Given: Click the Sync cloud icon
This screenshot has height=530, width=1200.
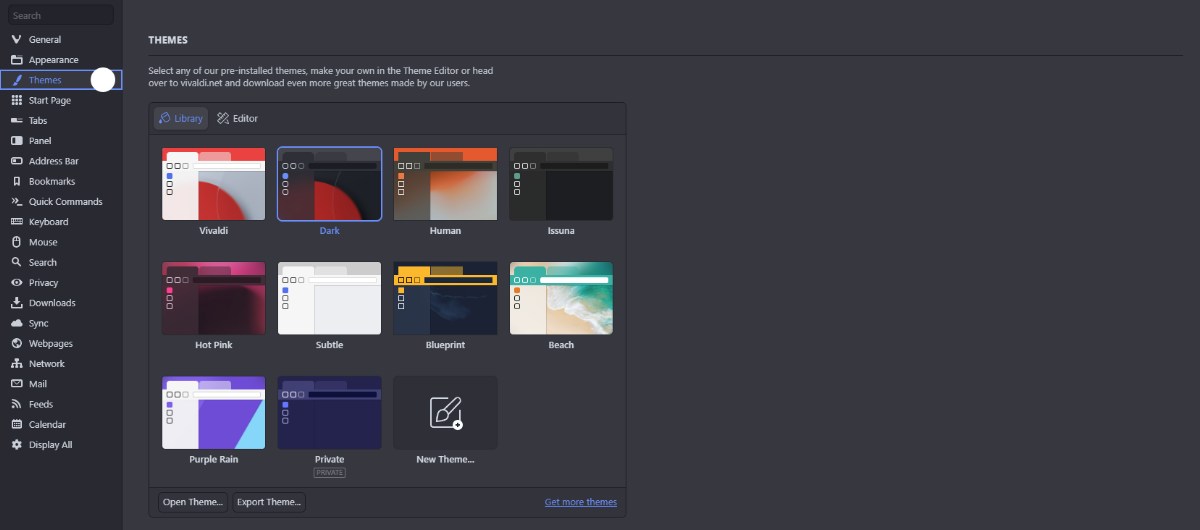Looking at the screenshot, I should coord(16,323).
